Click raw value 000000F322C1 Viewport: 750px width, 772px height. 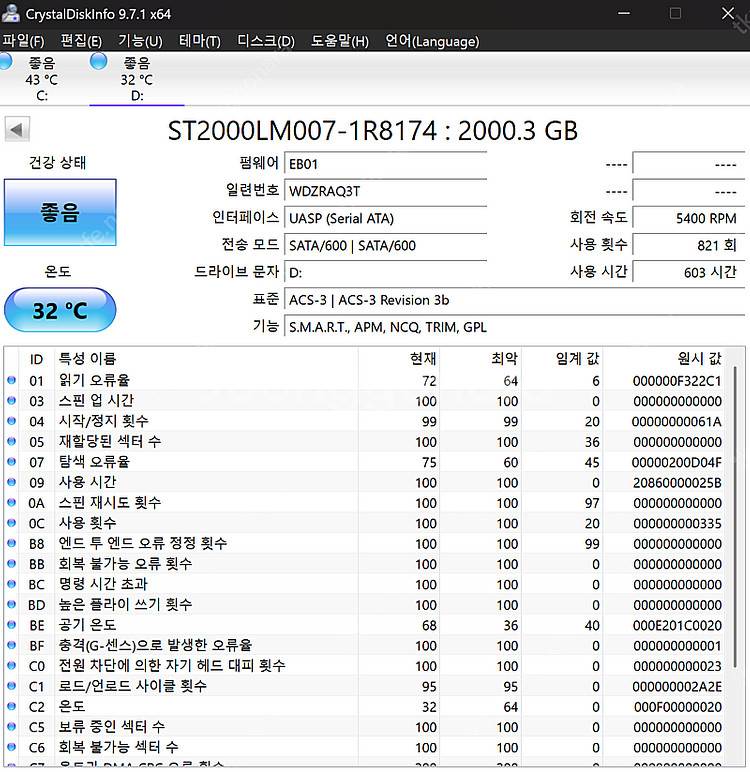pyautogui.click(x=677, y=381)
